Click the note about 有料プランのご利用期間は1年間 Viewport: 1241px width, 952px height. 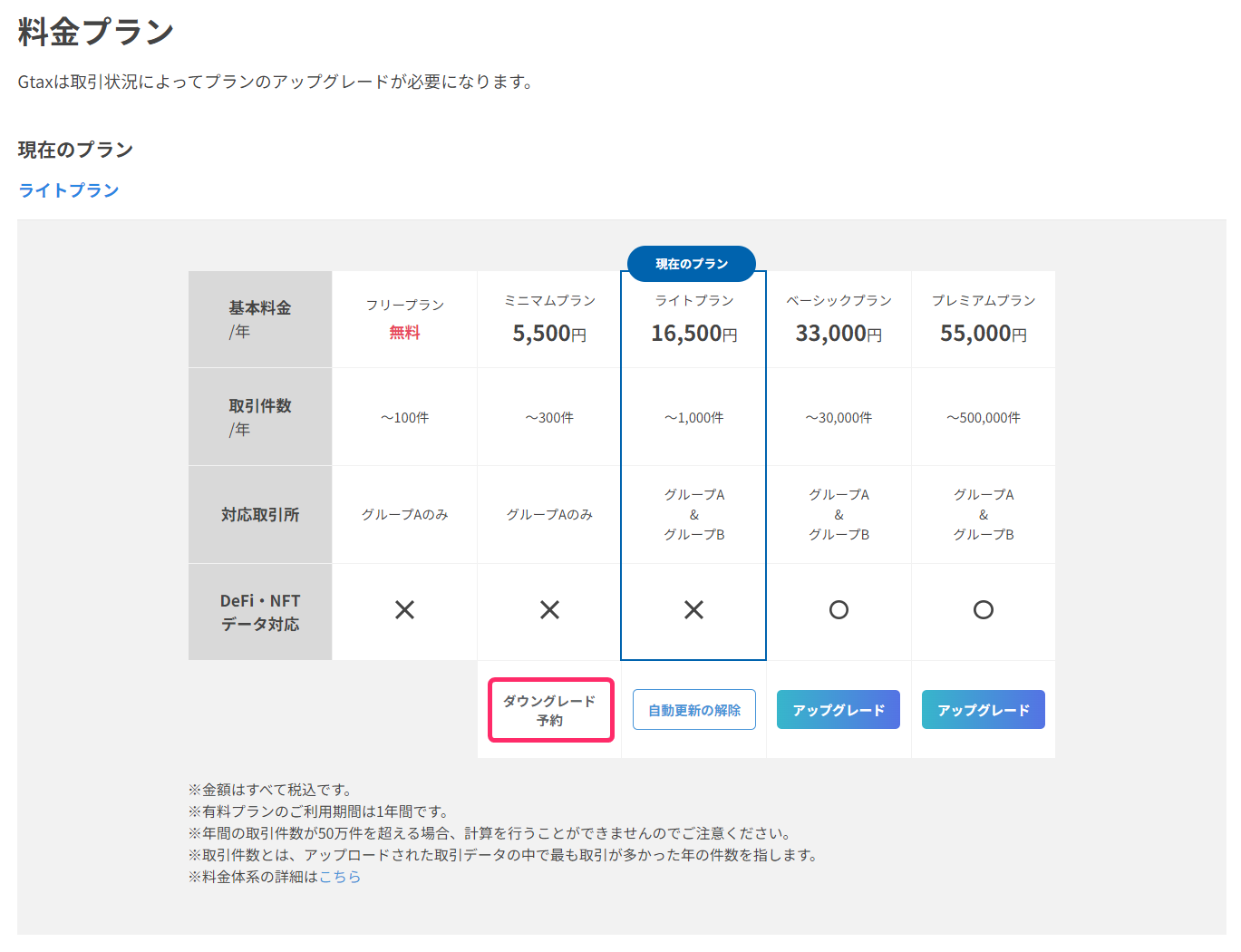pos(318,811)
